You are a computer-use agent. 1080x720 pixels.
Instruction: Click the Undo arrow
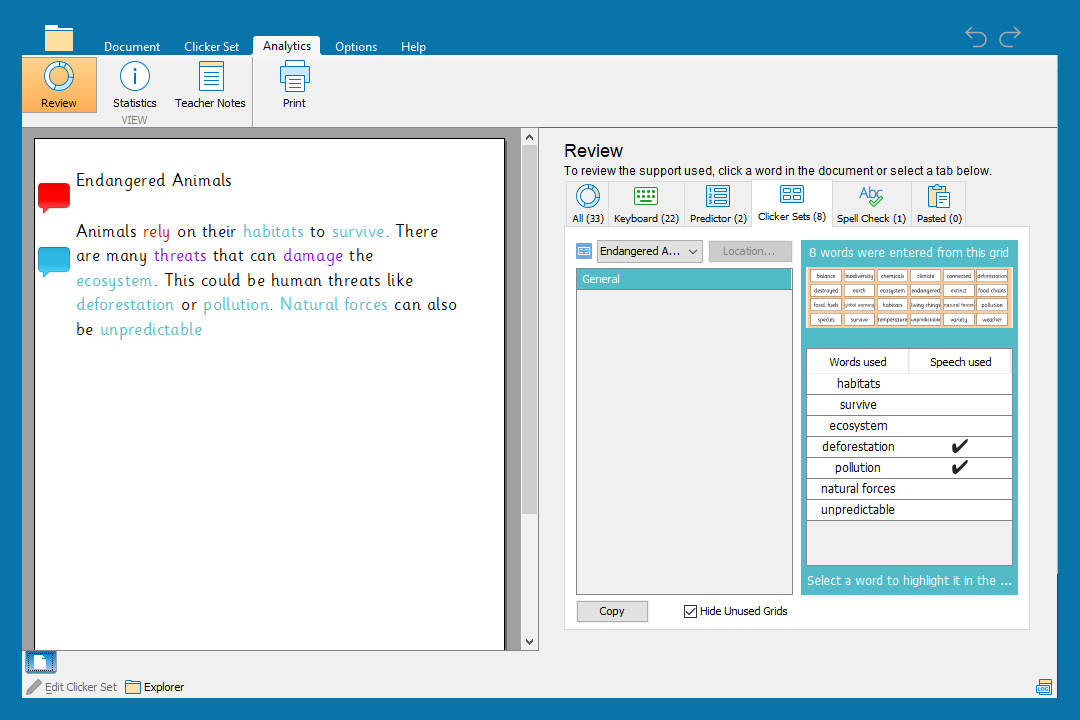click(x=976, y=37)
